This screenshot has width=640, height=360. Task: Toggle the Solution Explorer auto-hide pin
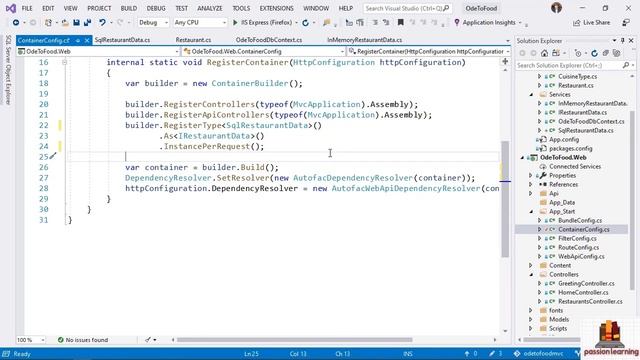622,41
